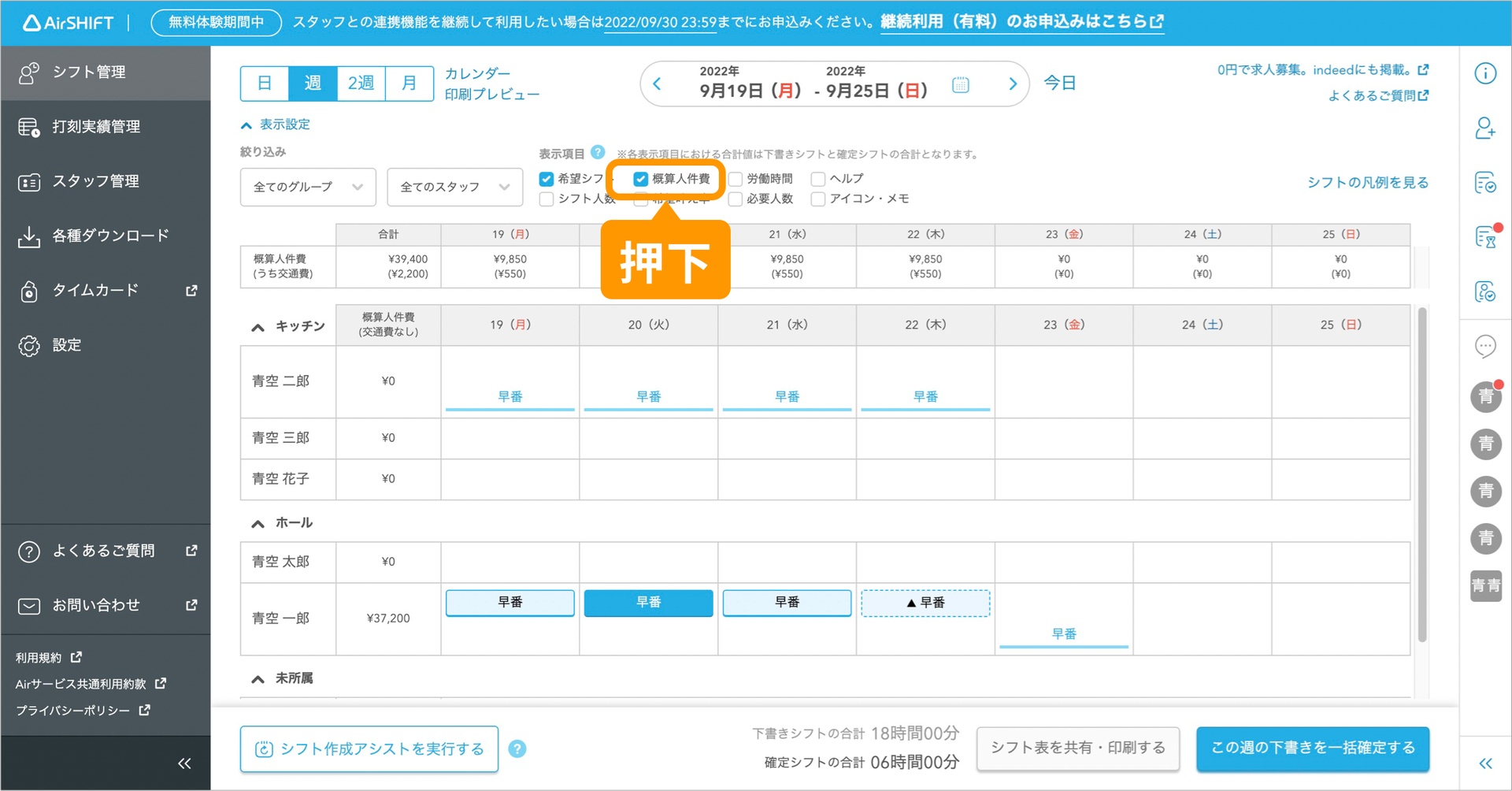Click the シフトの凡例を見る link
This screenshot has height=791, width=1512.
(1367, 182)
